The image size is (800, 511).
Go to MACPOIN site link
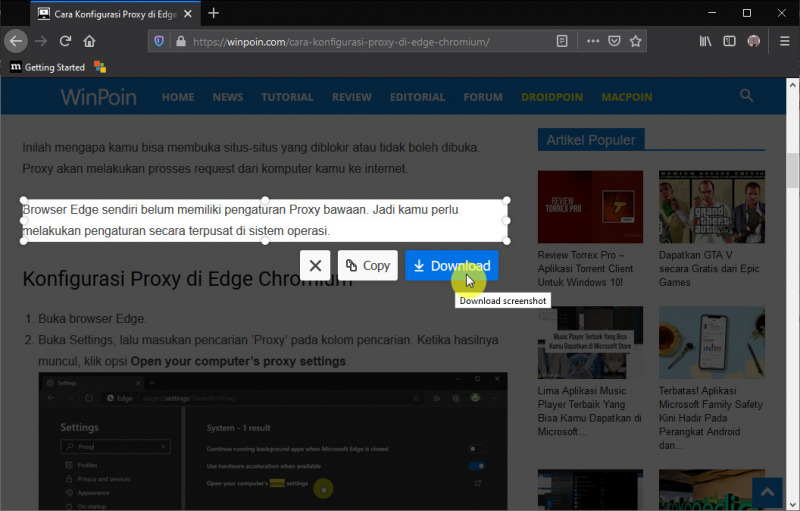[x=627, y=97]
